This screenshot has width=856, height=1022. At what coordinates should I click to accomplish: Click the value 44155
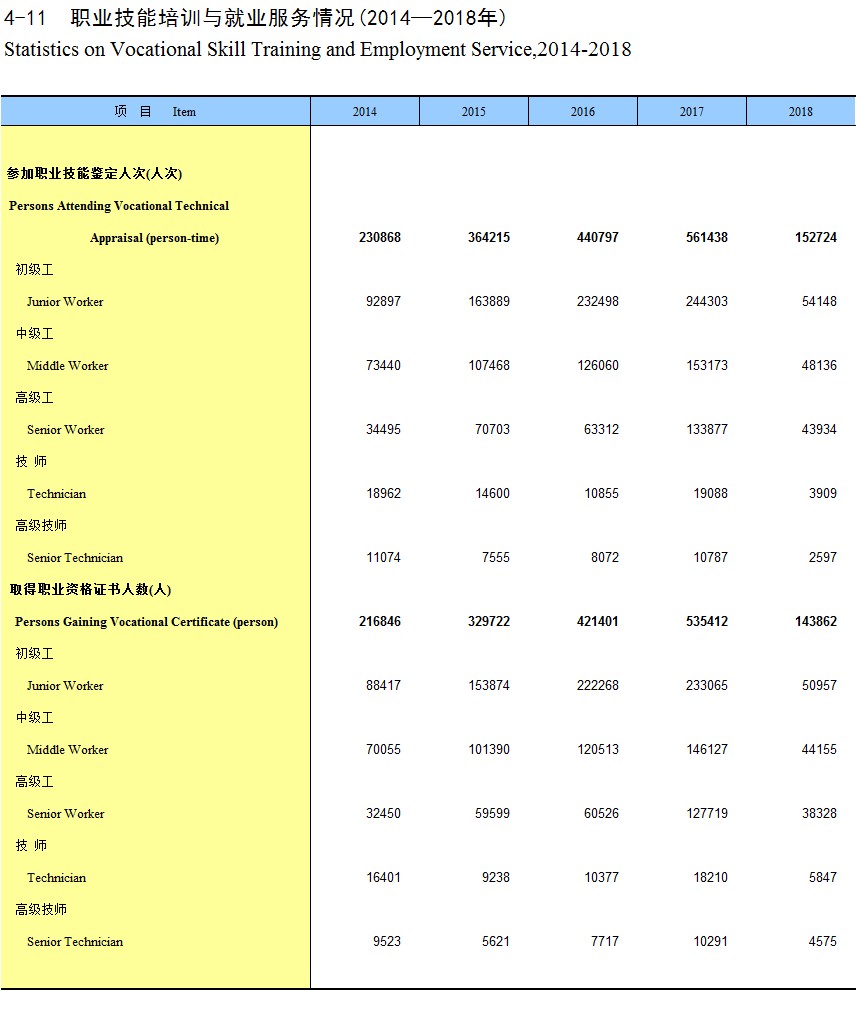click(819, 749)
